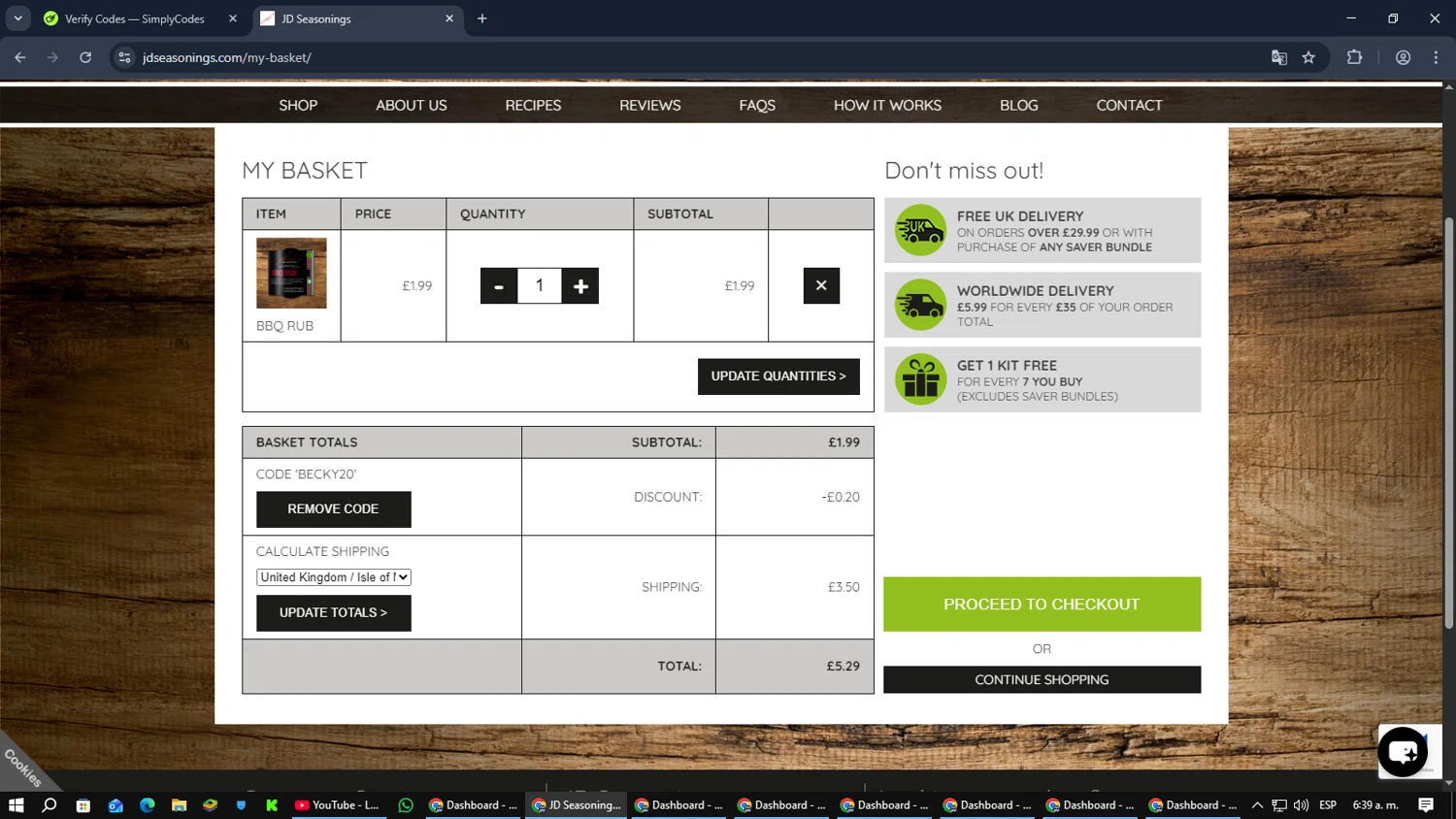The width and height of the screenshot is (1456, 819).
Task: Click the worldwide delivery van icon
Action: coord(920,305)
